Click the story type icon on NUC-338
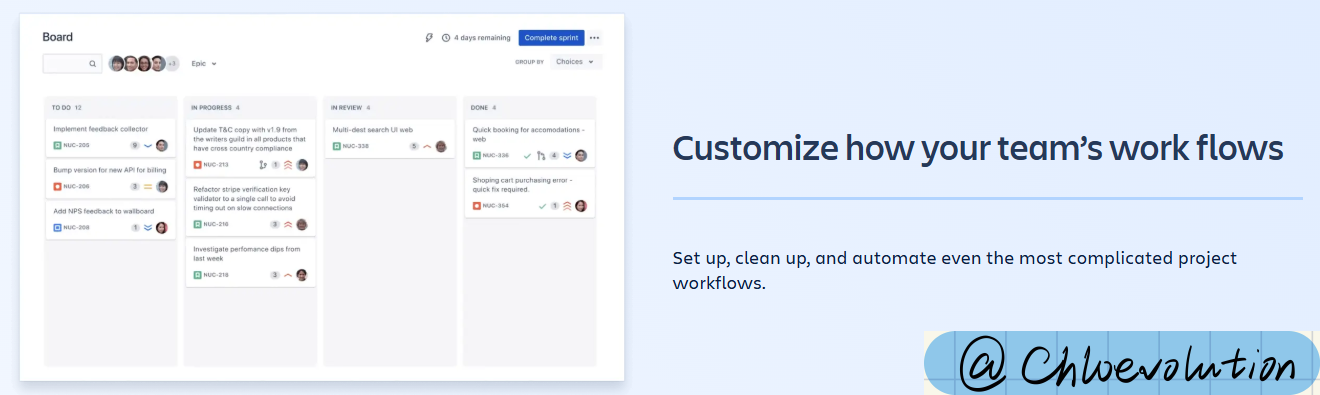 [337, 146]
